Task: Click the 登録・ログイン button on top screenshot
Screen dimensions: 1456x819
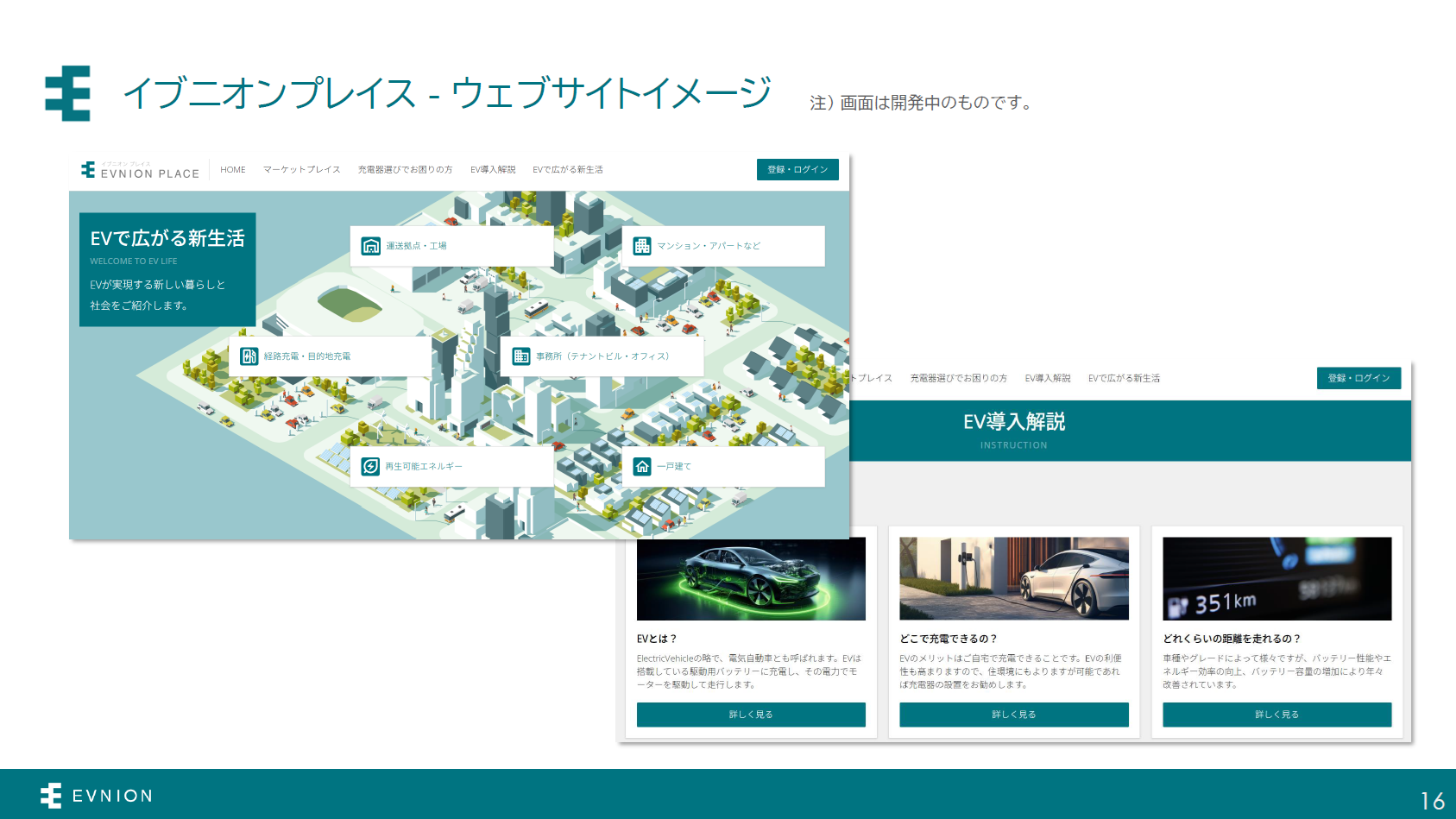Action: click(797, 169)
